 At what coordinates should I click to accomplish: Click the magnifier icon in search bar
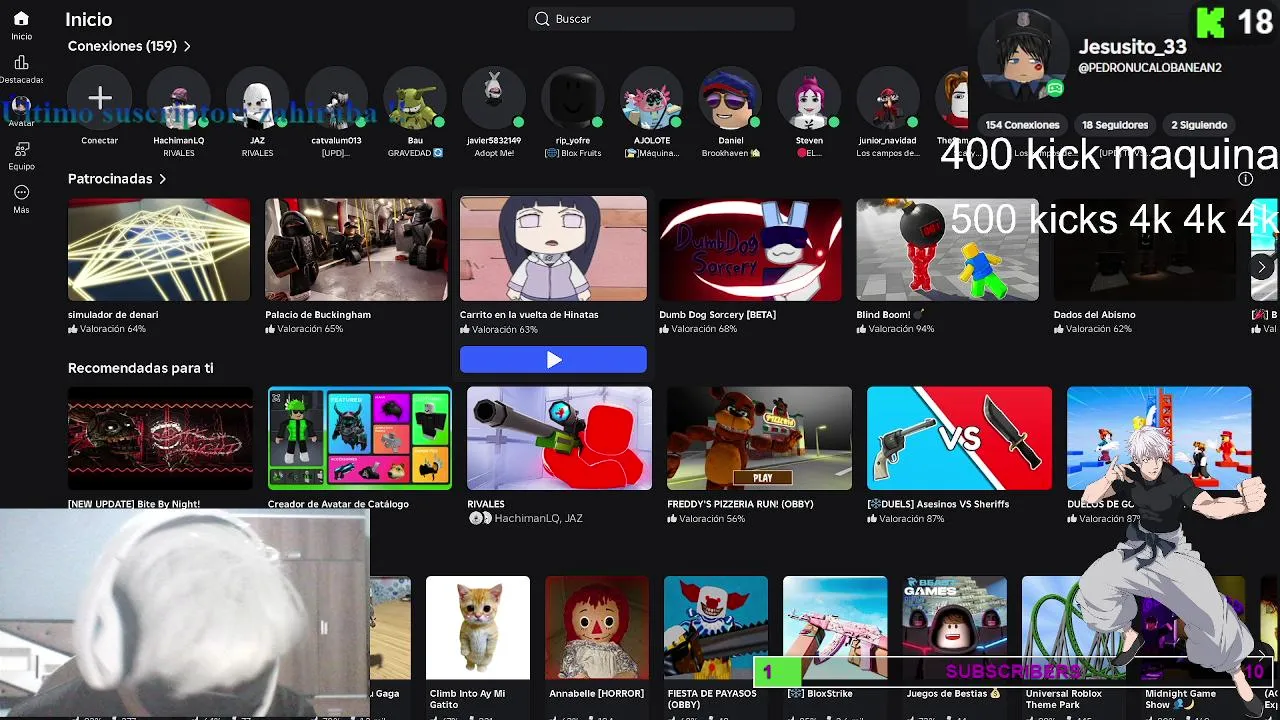(x=543, y=19)
